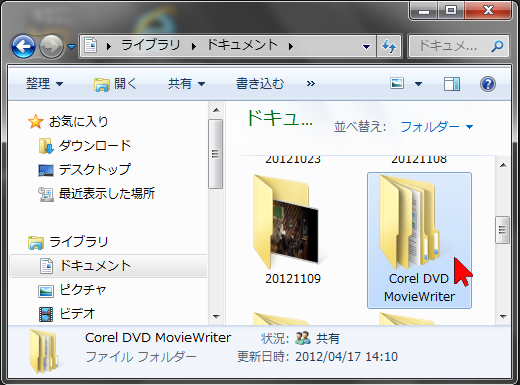Click the 開く toolbar button
520x385 pixels.
[115, 83]
